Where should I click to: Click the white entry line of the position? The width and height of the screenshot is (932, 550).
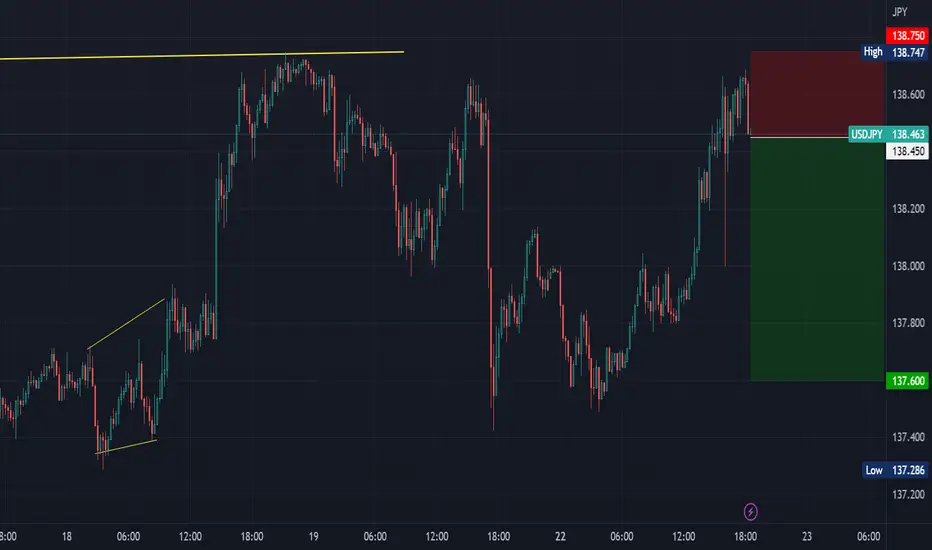pyautogui.click(x=799, y=137)
